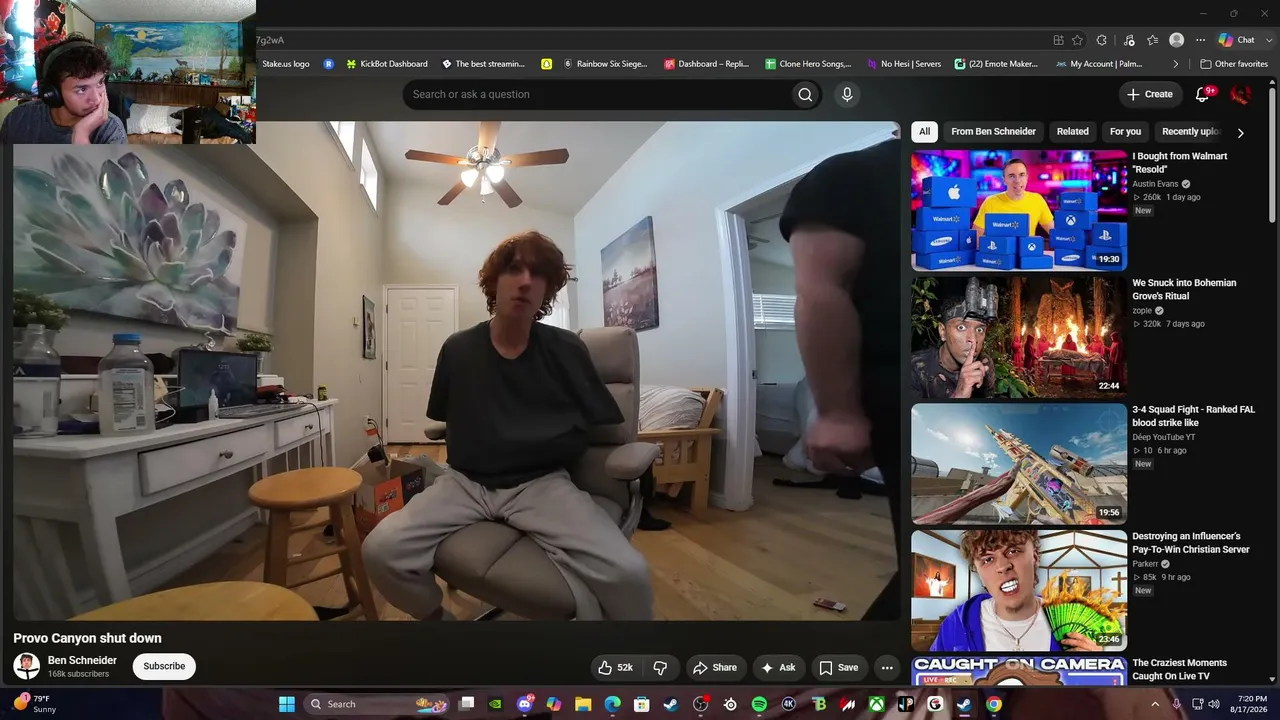Open the Edge split screen icon
Screen dimensions: 1280x720
point(1058,40)
